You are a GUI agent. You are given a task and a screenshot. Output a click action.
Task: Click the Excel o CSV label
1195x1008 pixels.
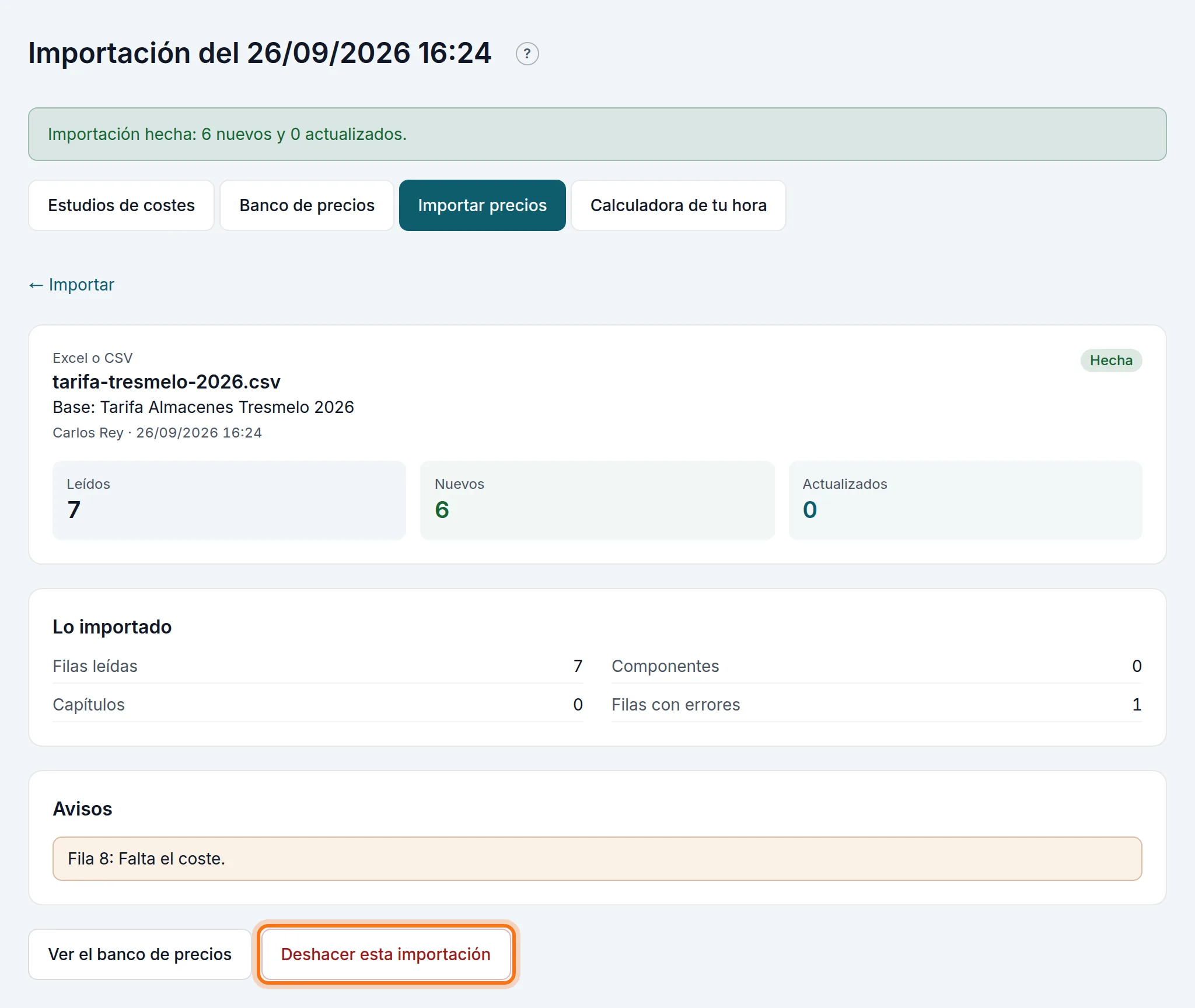[93, 358]
